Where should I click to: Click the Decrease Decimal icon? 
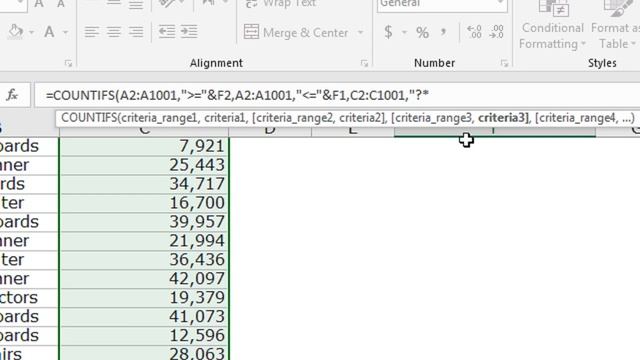pos(497,32)
